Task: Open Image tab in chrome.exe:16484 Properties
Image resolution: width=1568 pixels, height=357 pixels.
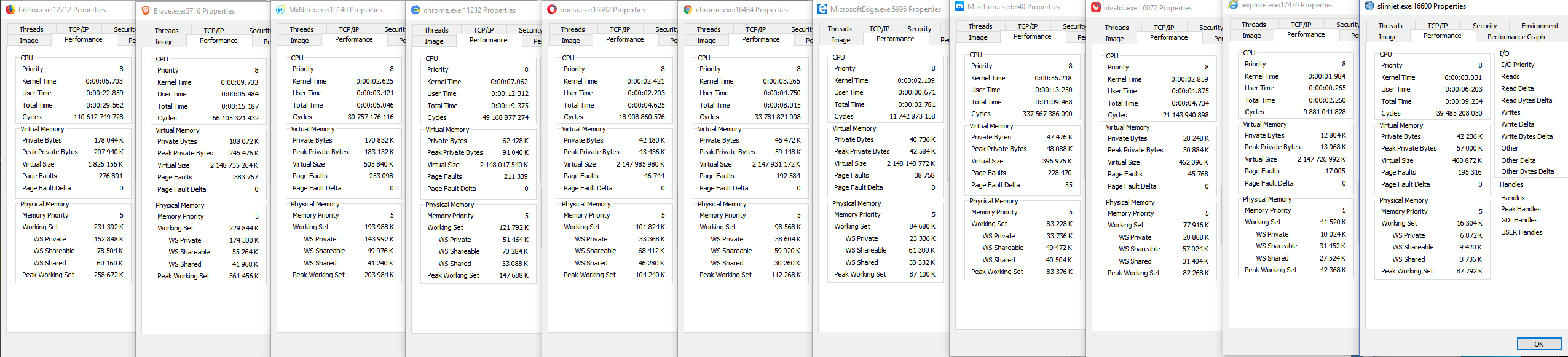Action: (706, 41)
